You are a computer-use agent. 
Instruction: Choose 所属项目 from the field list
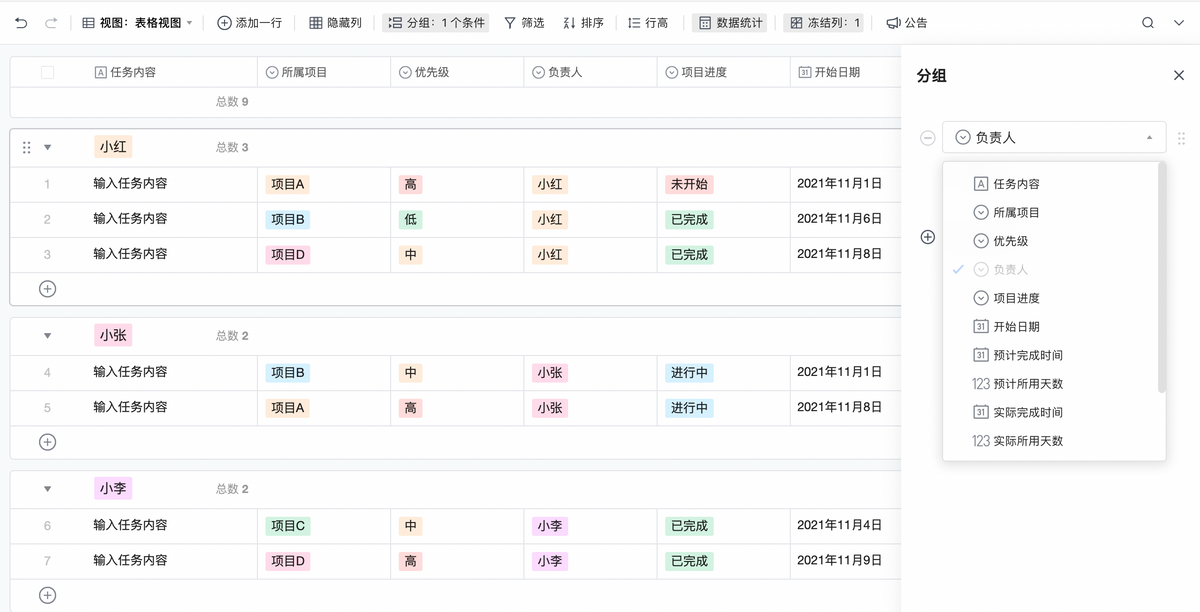click(1015, 212)
